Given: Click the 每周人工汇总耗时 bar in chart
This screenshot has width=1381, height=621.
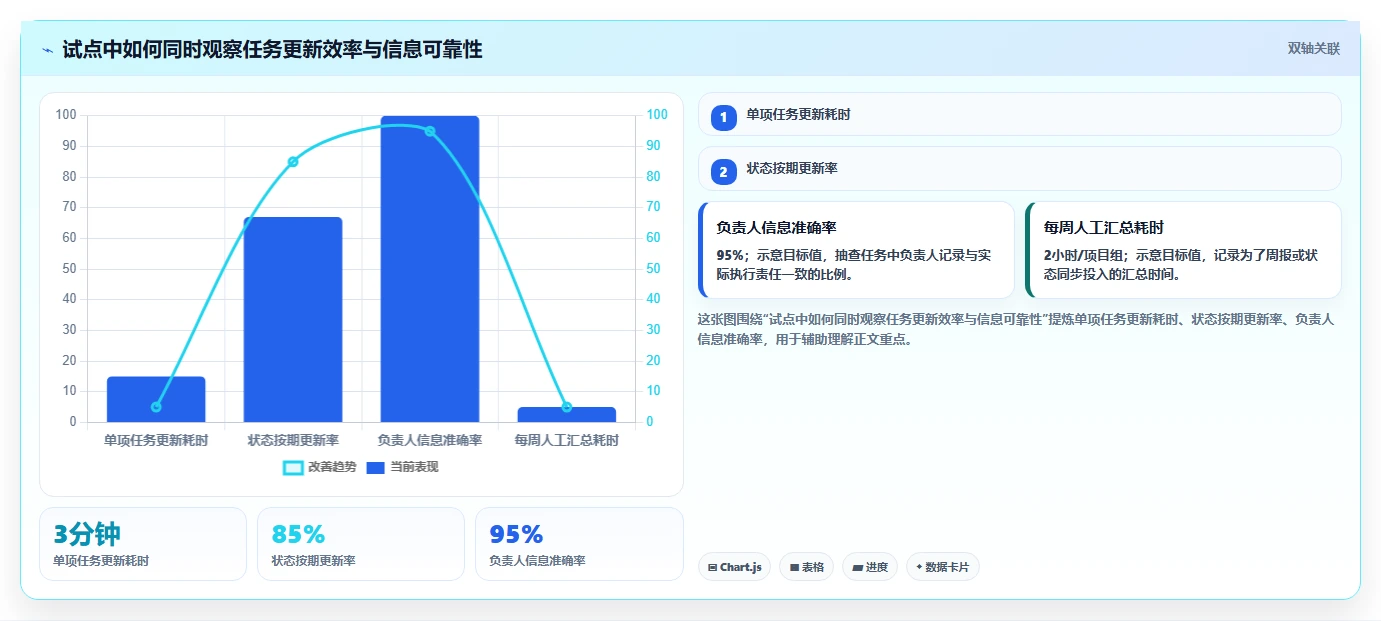Looking at the screenshot, I should click(567, 414).
